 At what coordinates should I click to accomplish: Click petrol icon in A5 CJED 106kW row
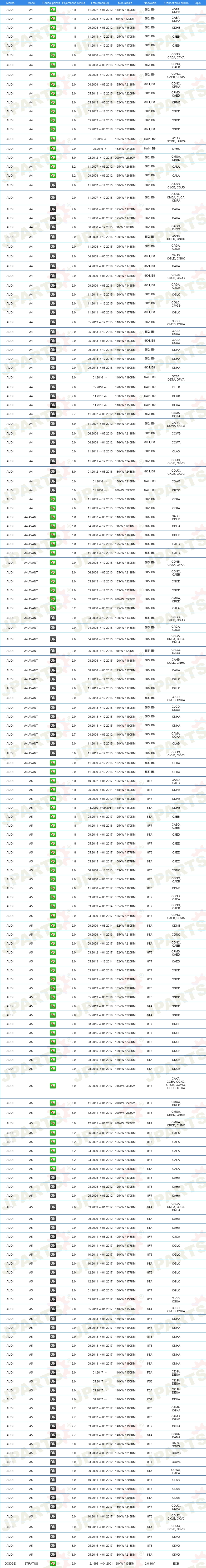(x=53, y=835)
